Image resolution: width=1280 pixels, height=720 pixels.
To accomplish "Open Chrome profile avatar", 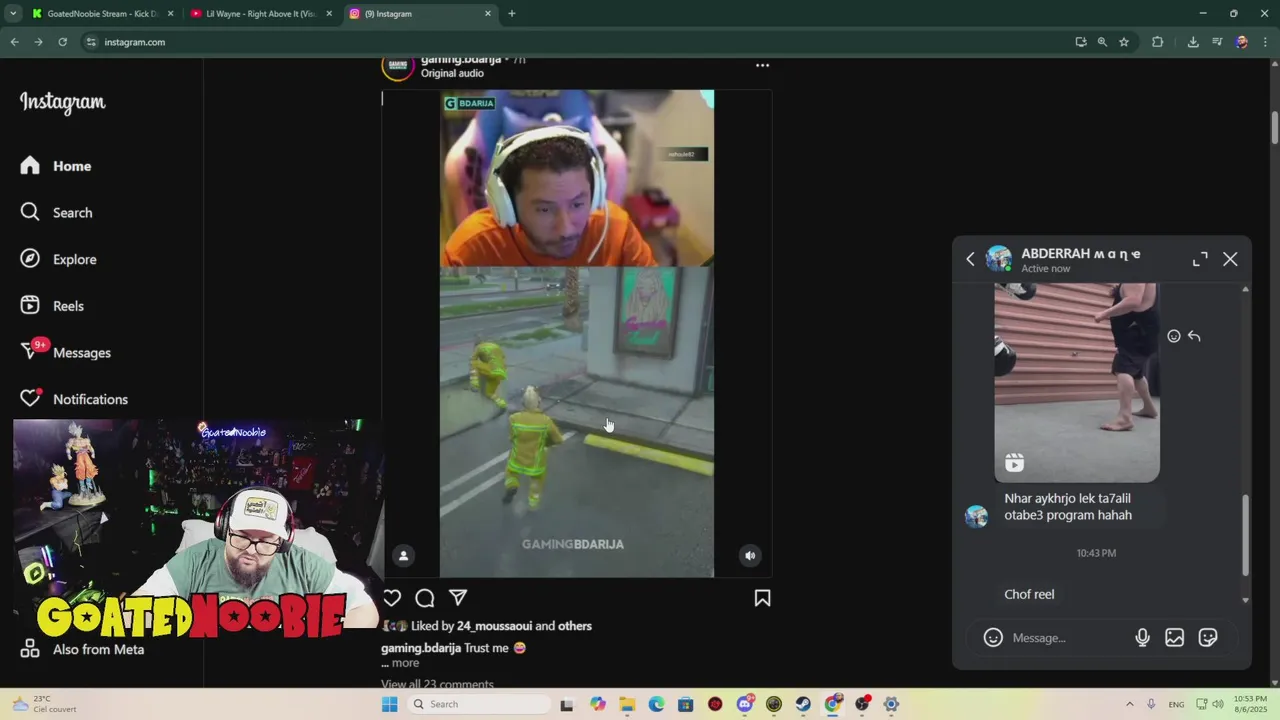I will (x=1241, y=42).
